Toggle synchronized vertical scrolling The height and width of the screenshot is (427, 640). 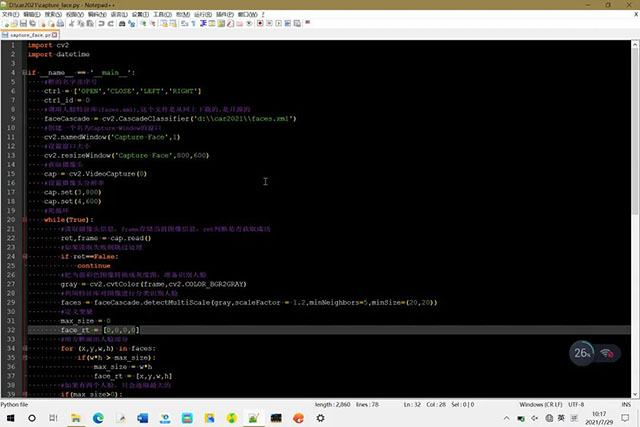click(x=164, y=24)
